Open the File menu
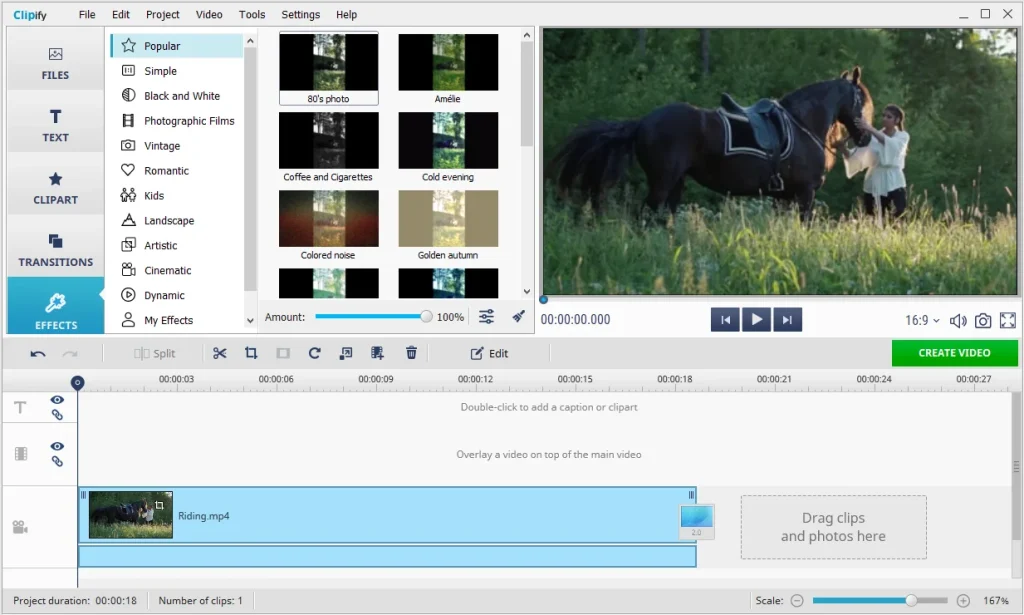1024x615 pixels. (87, 14)
